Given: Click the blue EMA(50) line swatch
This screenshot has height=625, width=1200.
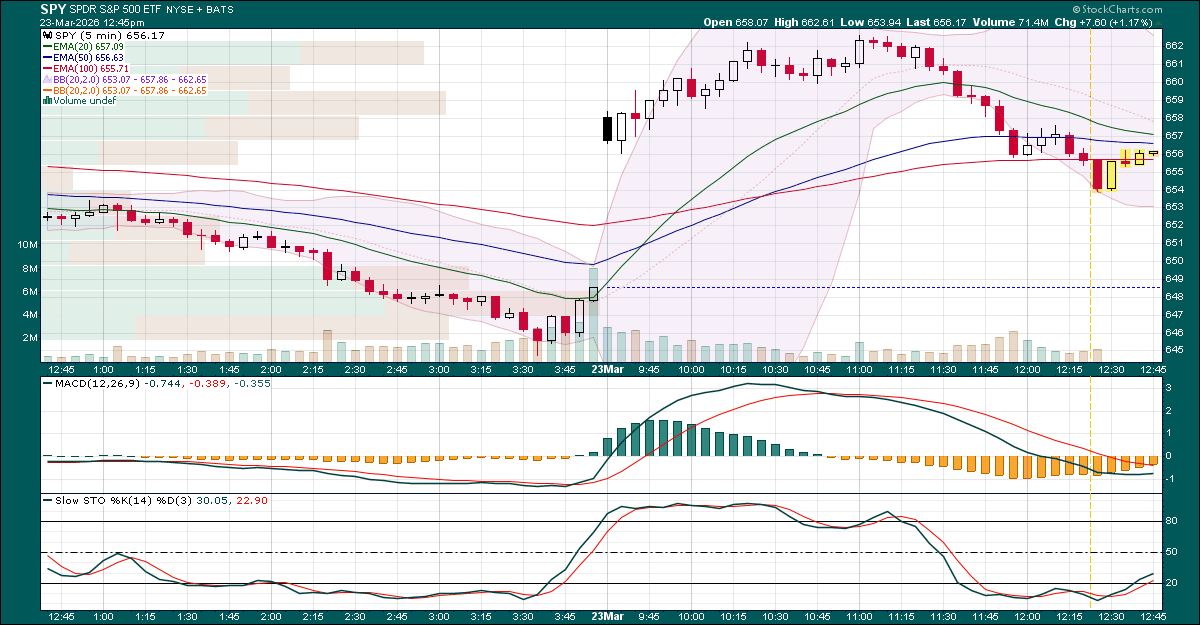Looking at the screenshot, I should (x=47, y=58).
